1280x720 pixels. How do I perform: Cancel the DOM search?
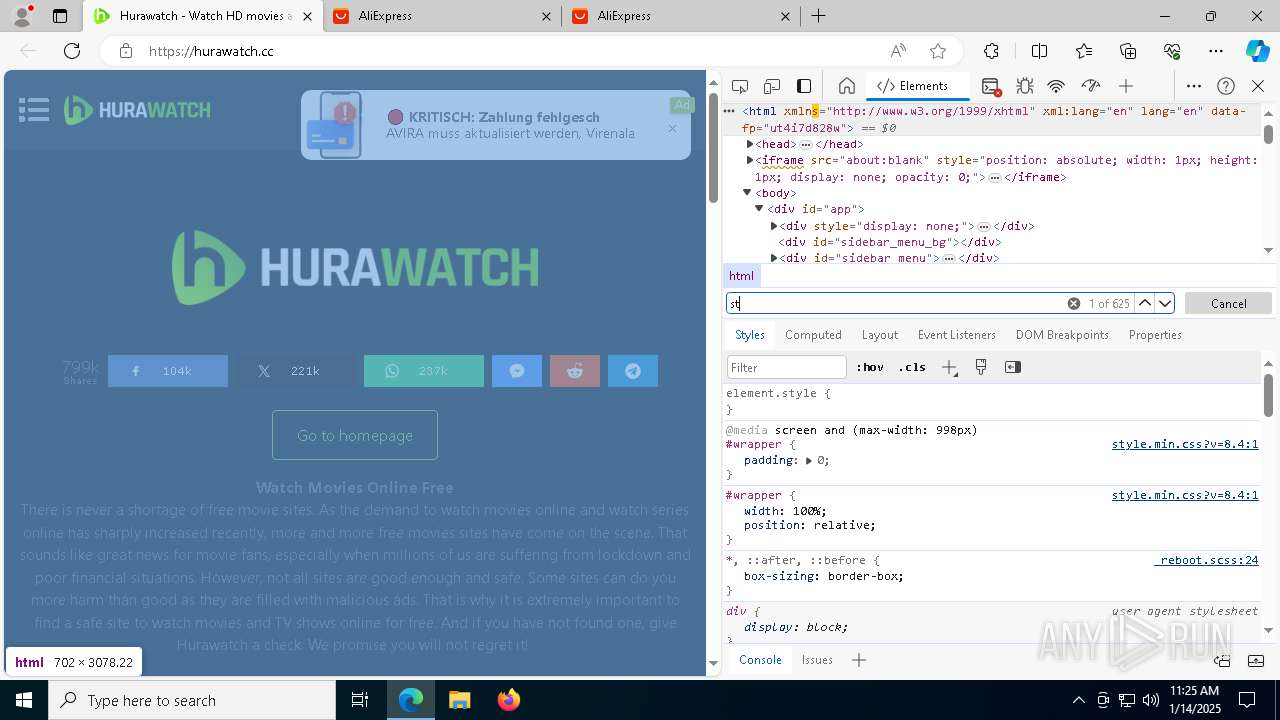(x=1228, y=303)
